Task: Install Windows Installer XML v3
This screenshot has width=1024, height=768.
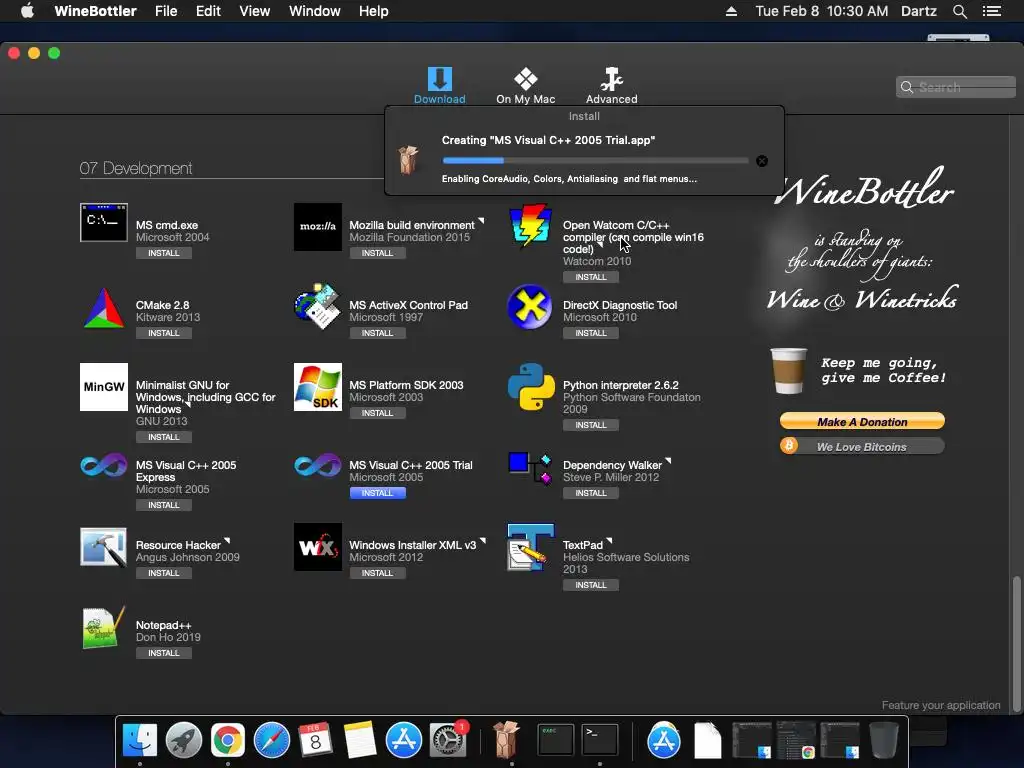Action: click(377, 573)
